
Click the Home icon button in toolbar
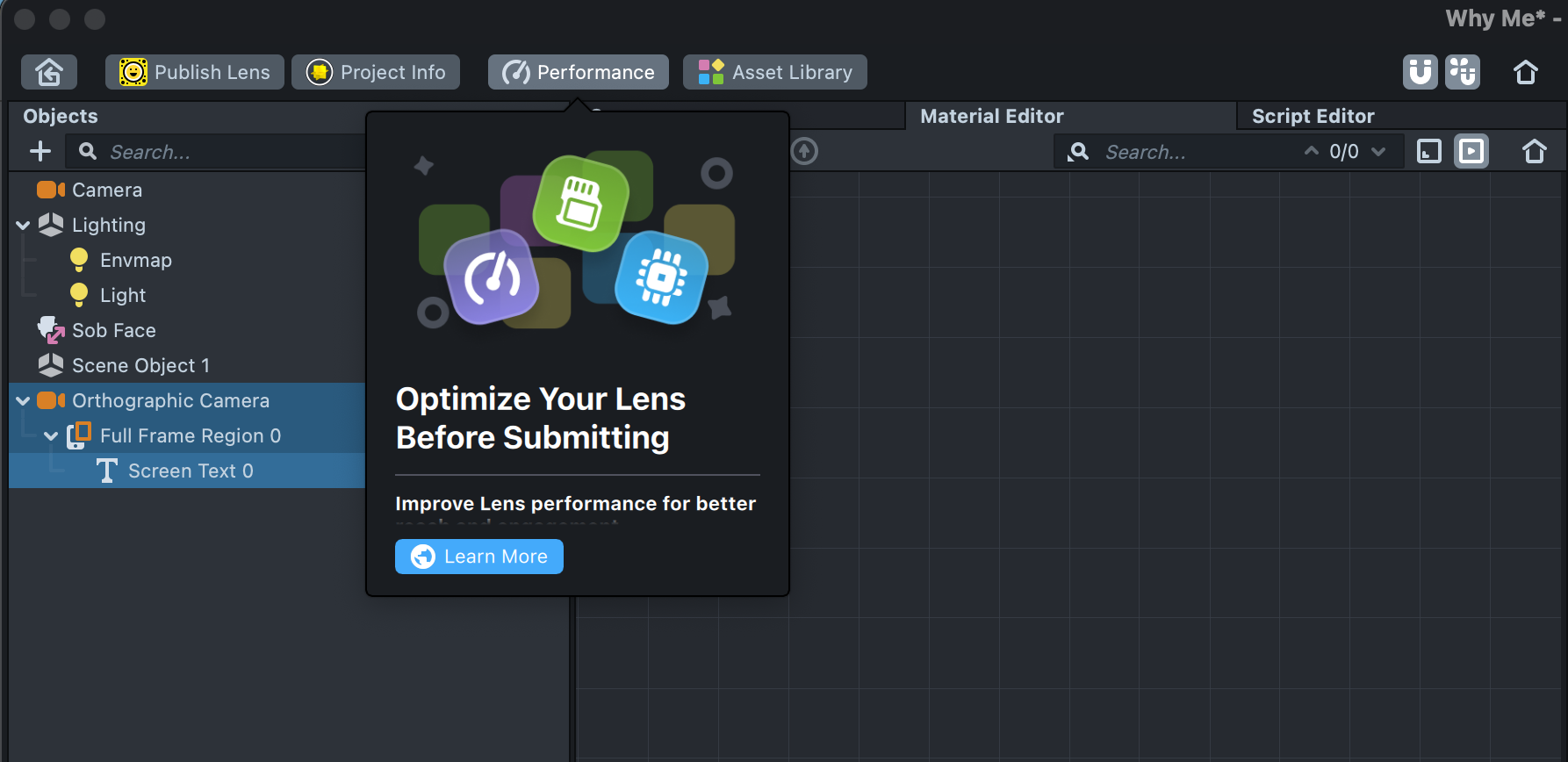coord(49,72)
